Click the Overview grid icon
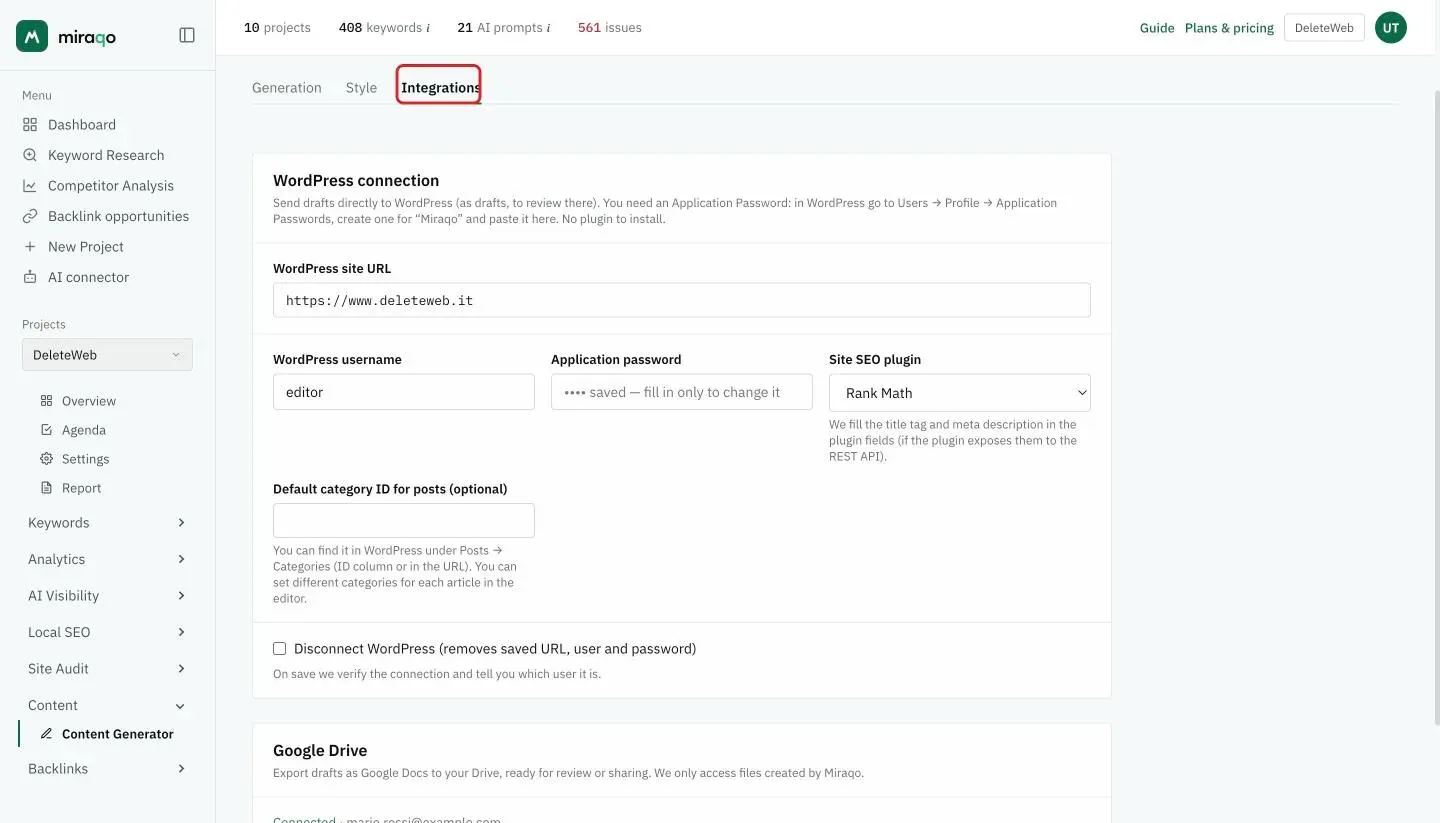This screenshot has height=823, width=1440. [46, 401]
